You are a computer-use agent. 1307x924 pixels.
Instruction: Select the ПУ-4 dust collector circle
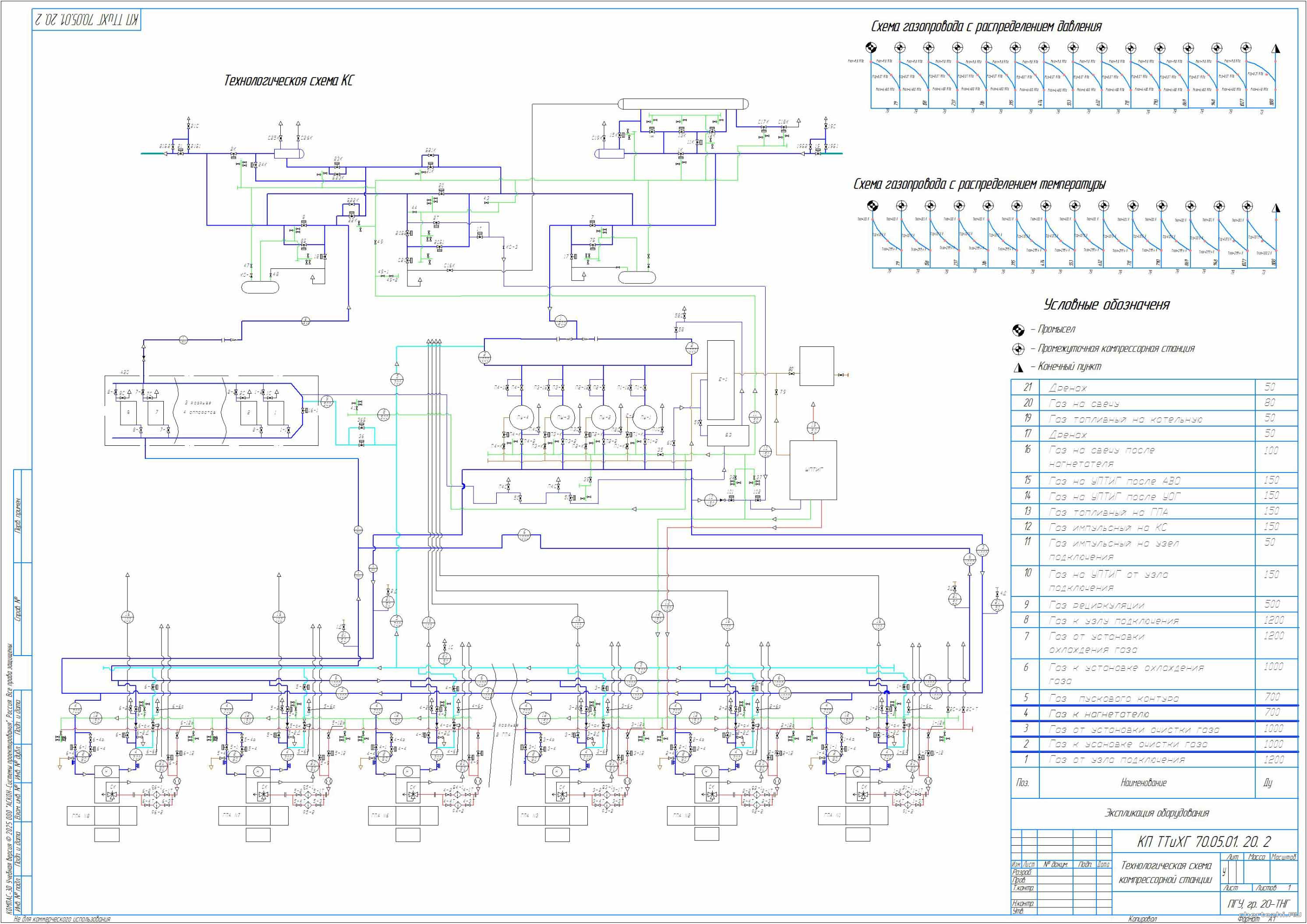[x=522, y=418]
